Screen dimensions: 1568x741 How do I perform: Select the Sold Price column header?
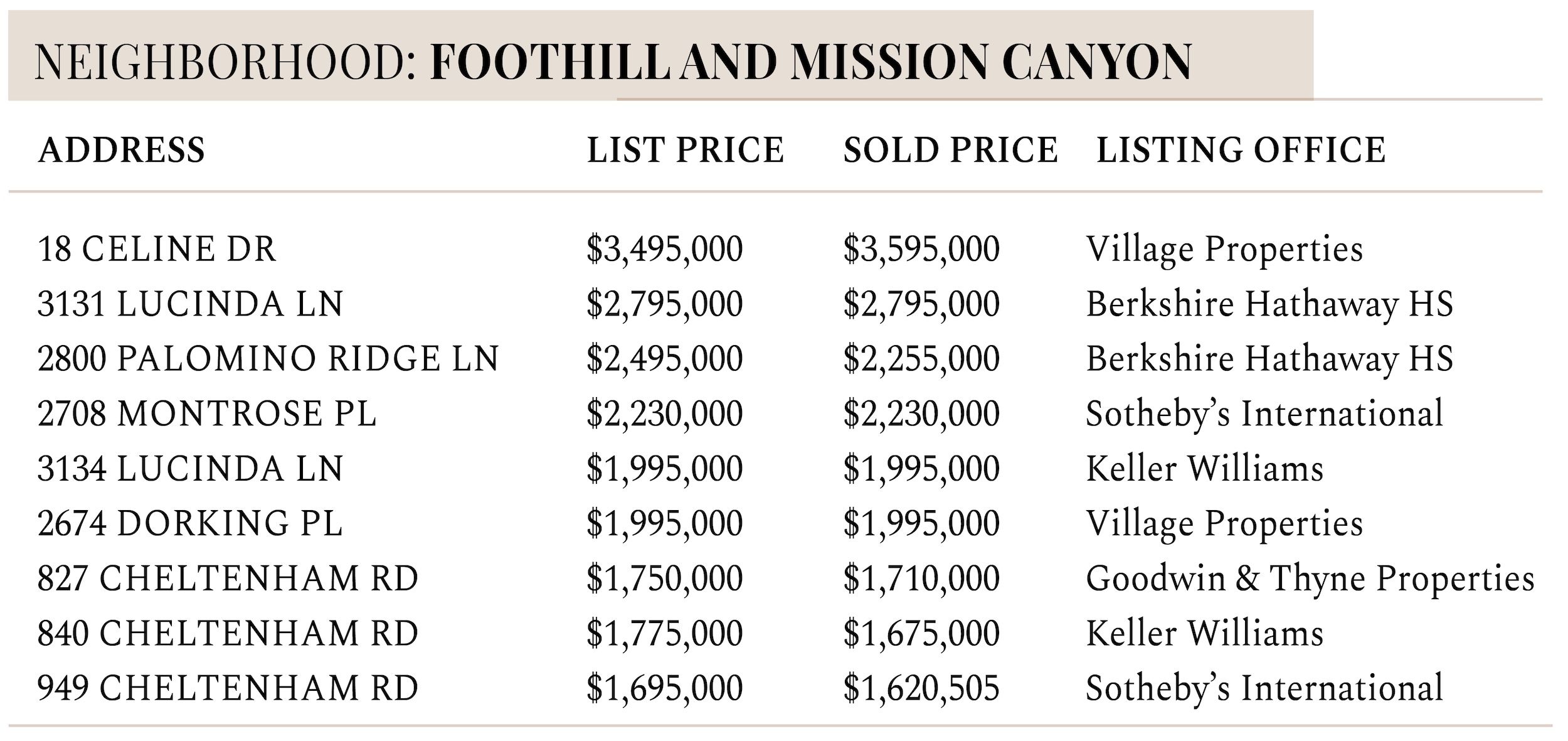[x=950, y=150]
